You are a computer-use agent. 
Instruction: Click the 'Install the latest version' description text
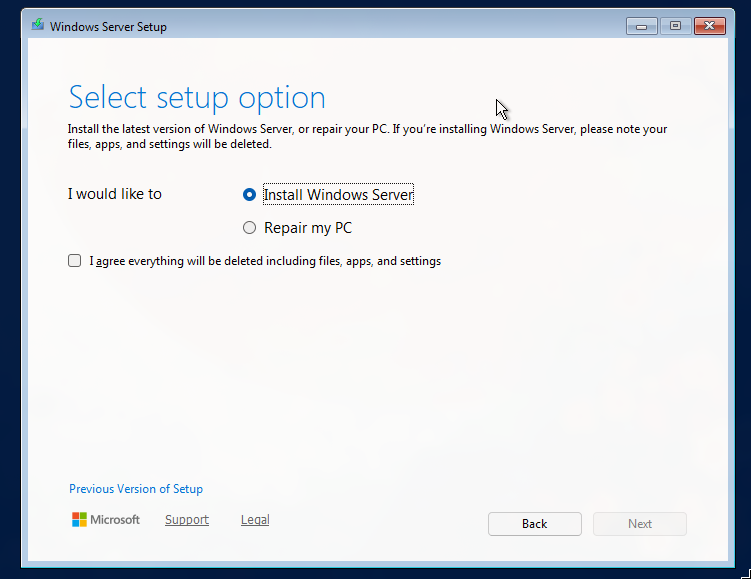point(367,136)
